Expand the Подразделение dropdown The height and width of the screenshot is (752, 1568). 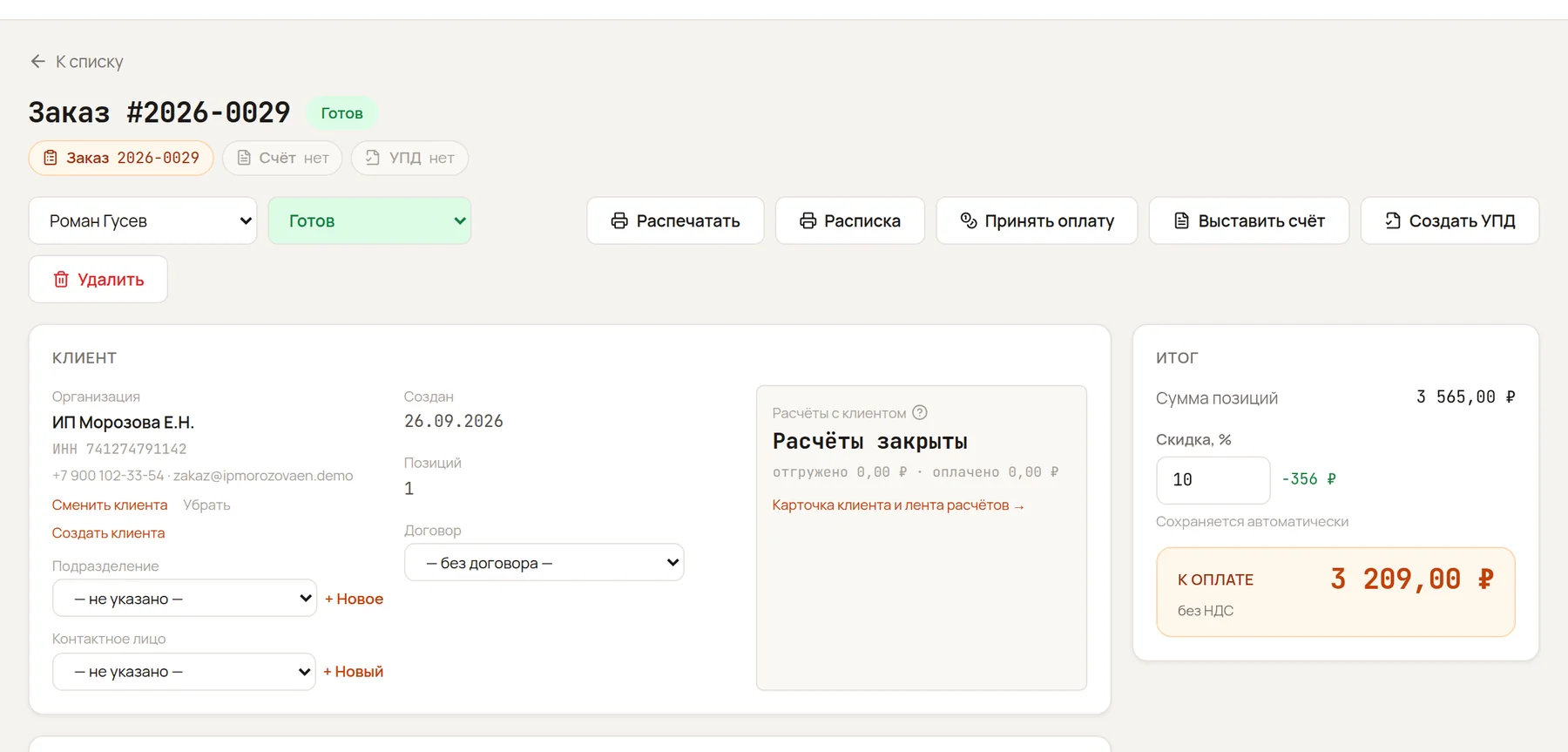[185, 598]
